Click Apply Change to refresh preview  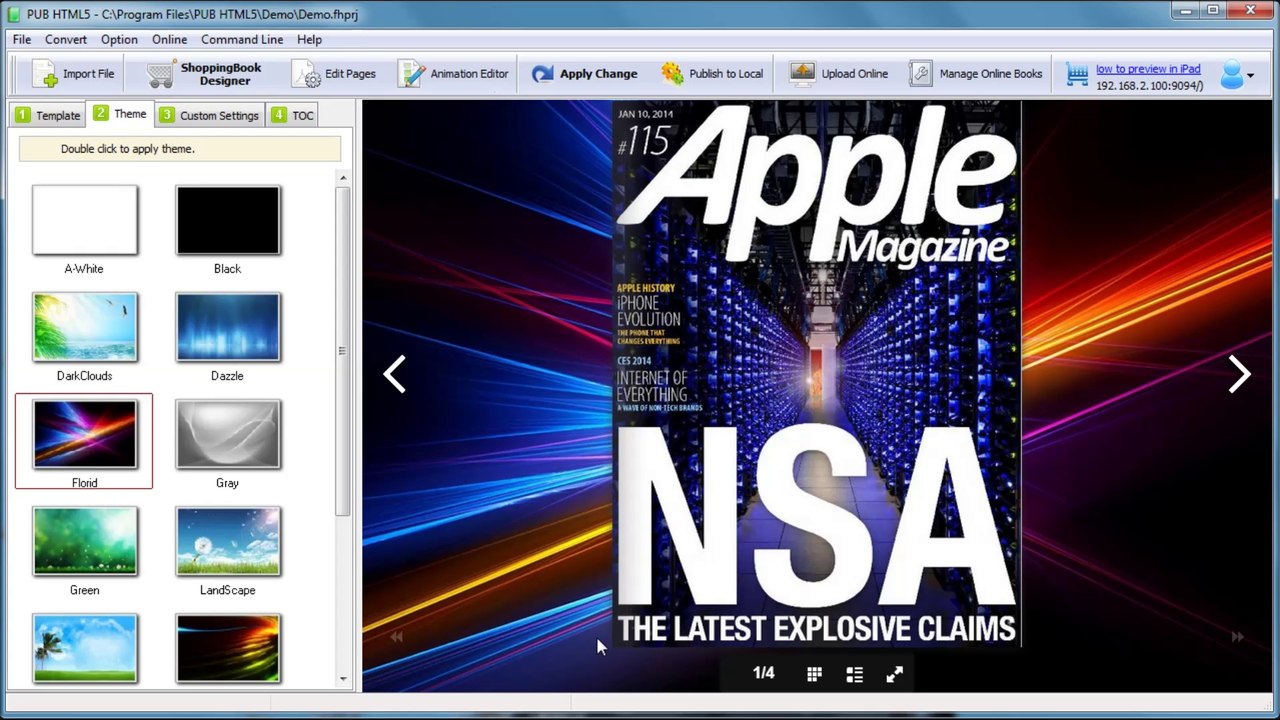pyautogui.click(x=584, y=74)
